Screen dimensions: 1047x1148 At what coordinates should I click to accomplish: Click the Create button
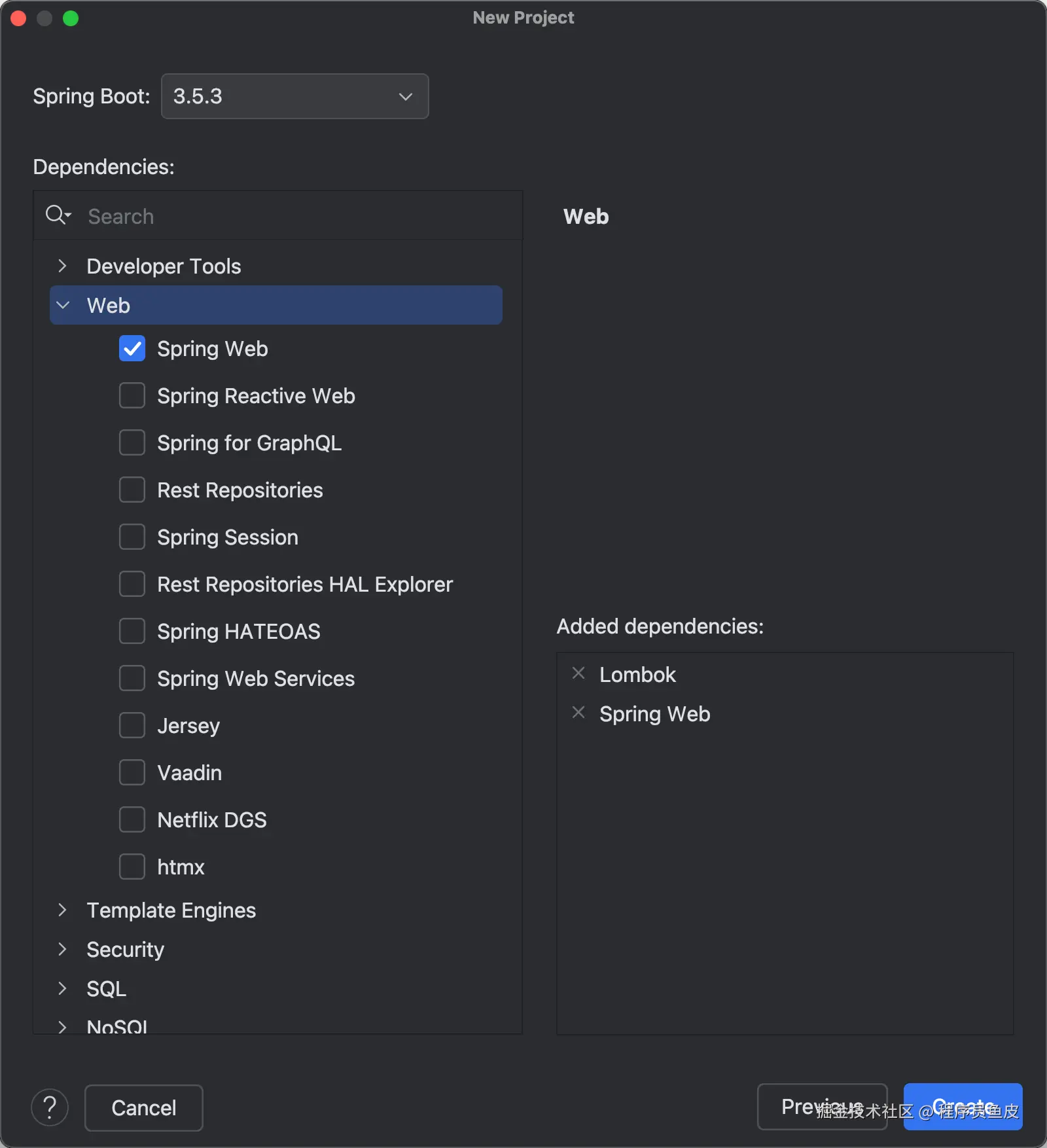(963, 1107)
